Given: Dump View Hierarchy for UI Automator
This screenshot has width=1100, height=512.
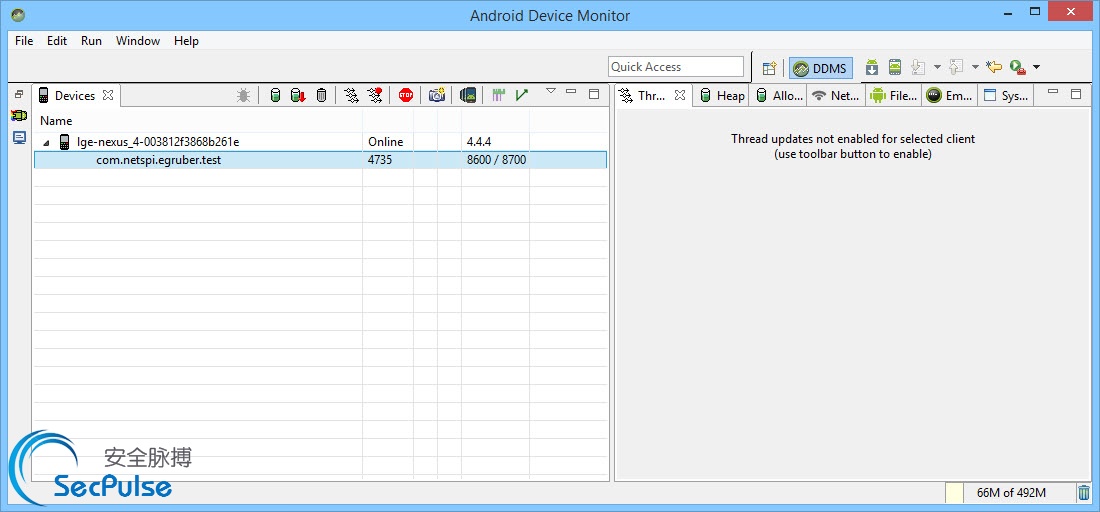Looking at the screenshot, I should click(x=468, y=95).
